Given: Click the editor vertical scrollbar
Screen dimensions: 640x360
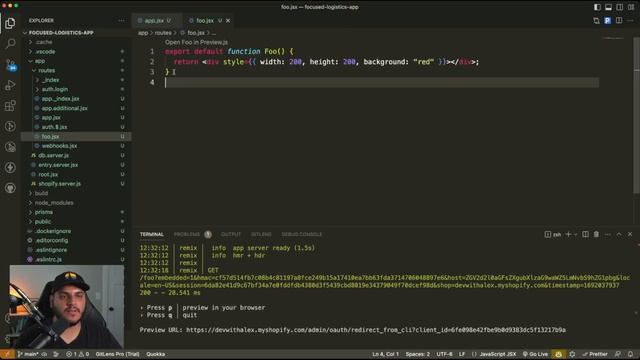Looking at the screenshot, I should (637, 116).
